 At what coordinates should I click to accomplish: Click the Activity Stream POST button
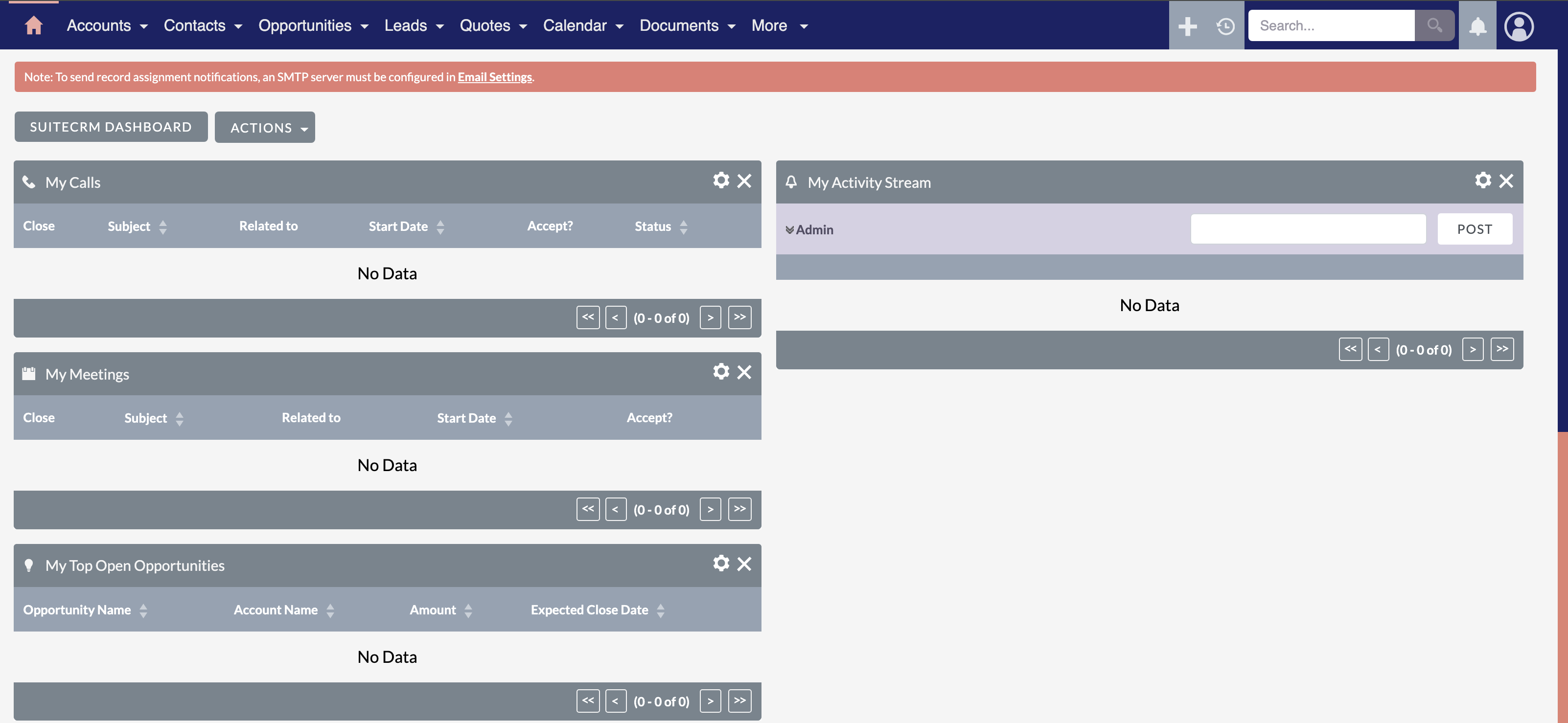pos(1475,228)
